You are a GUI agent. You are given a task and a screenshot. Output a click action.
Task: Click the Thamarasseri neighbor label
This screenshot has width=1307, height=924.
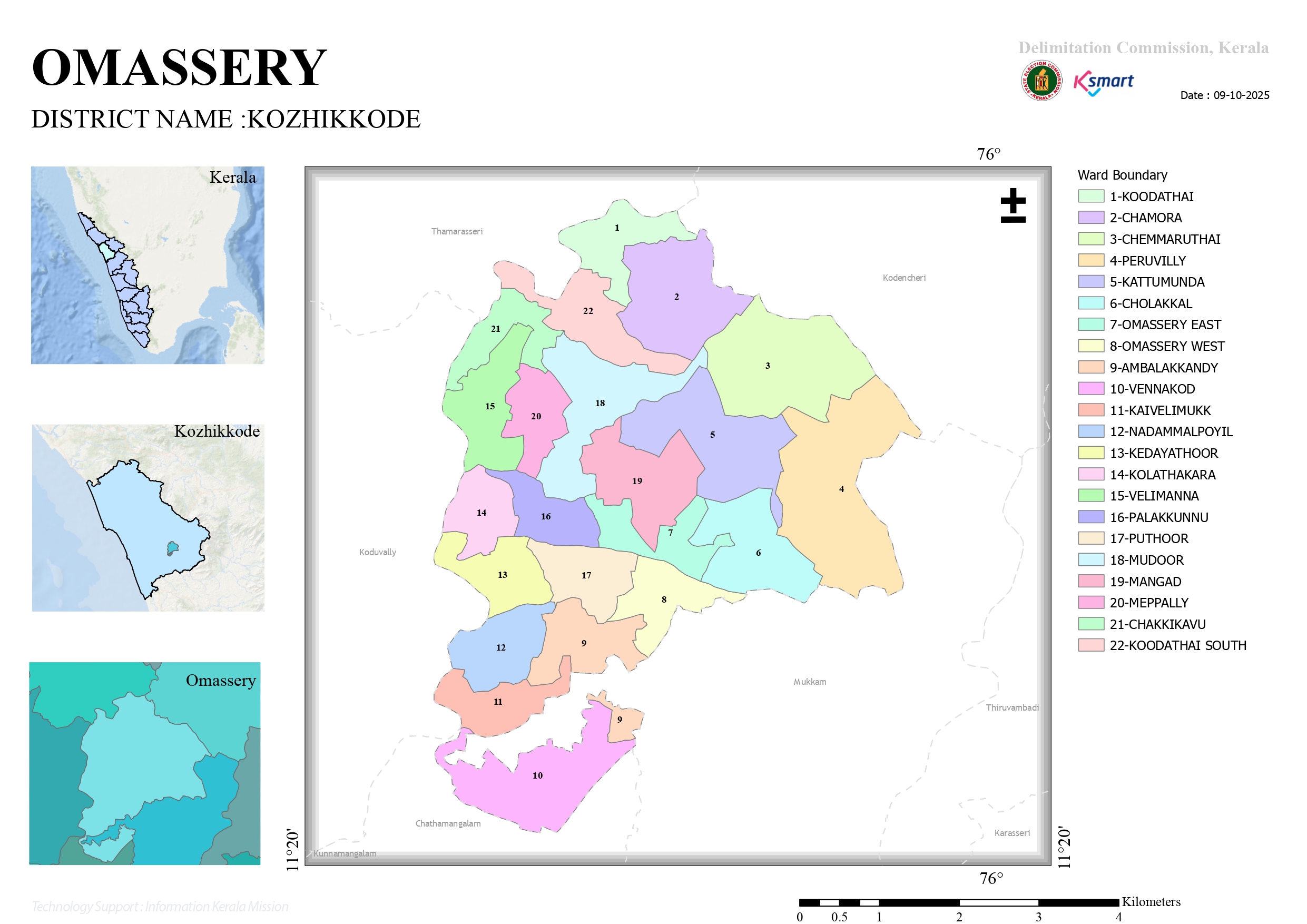click(457, 231)
